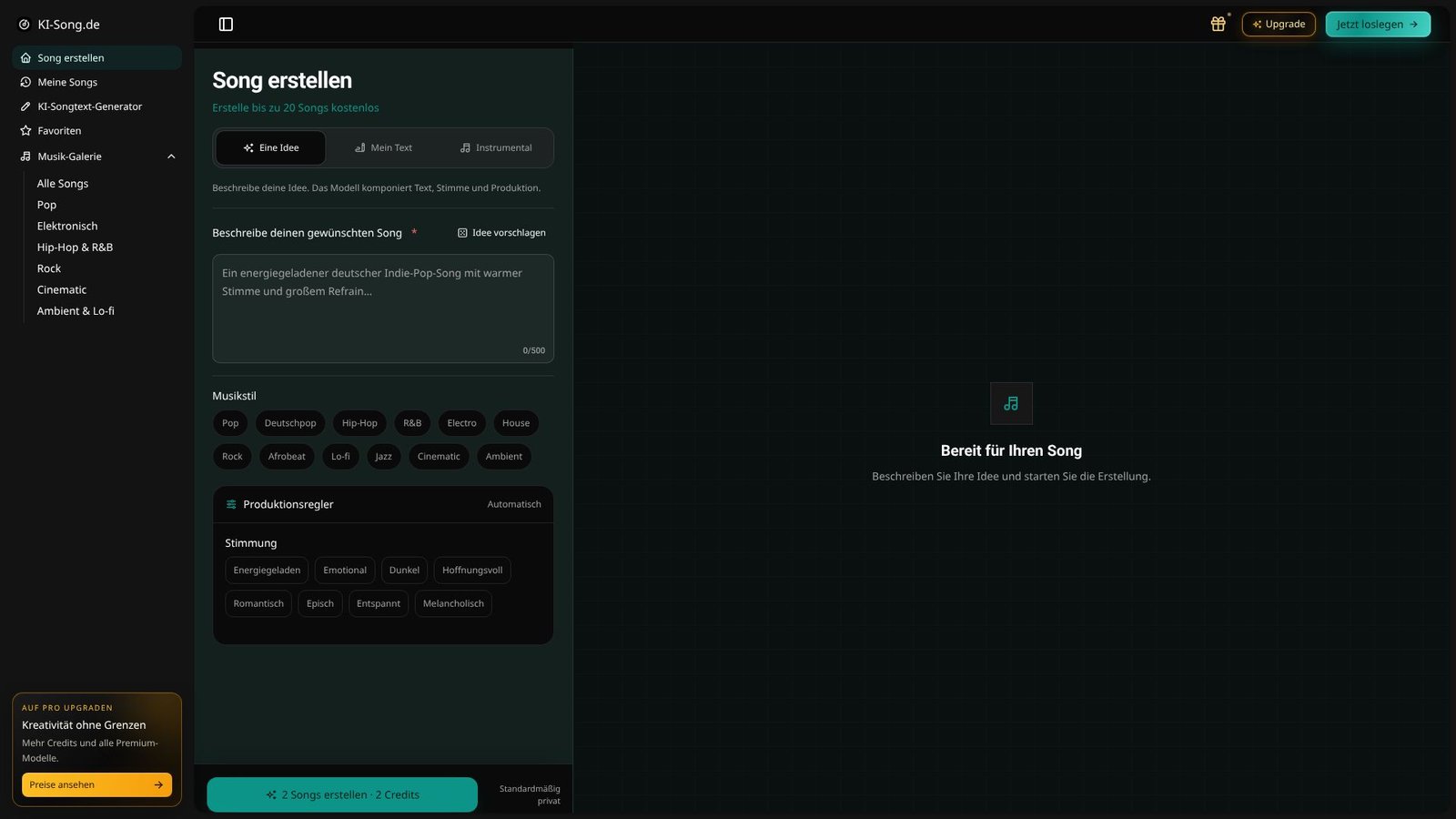1456x819 pixels.
Task: Click Preise ansehen button
Action: point(96,784)
